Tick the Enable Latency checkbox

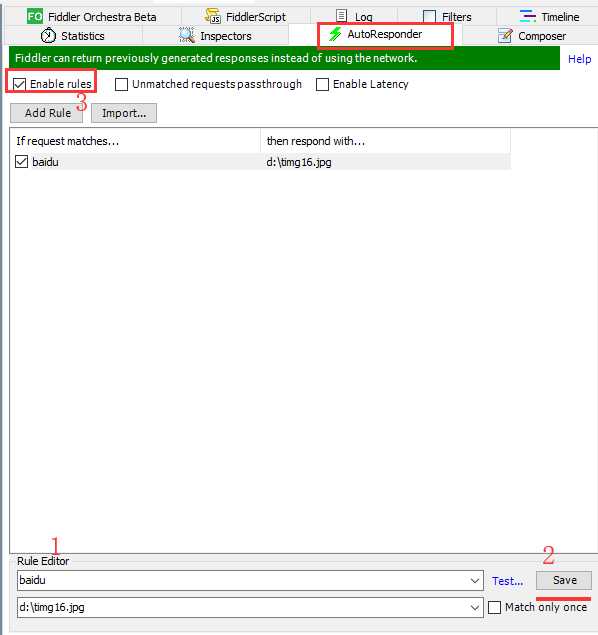(x=322, y=84)
